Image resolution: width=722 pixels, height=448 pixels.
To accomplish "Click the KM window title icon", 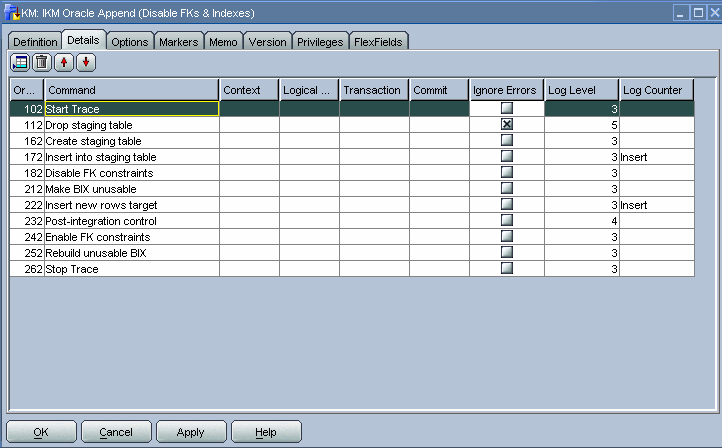I will (x=12, y=12).
